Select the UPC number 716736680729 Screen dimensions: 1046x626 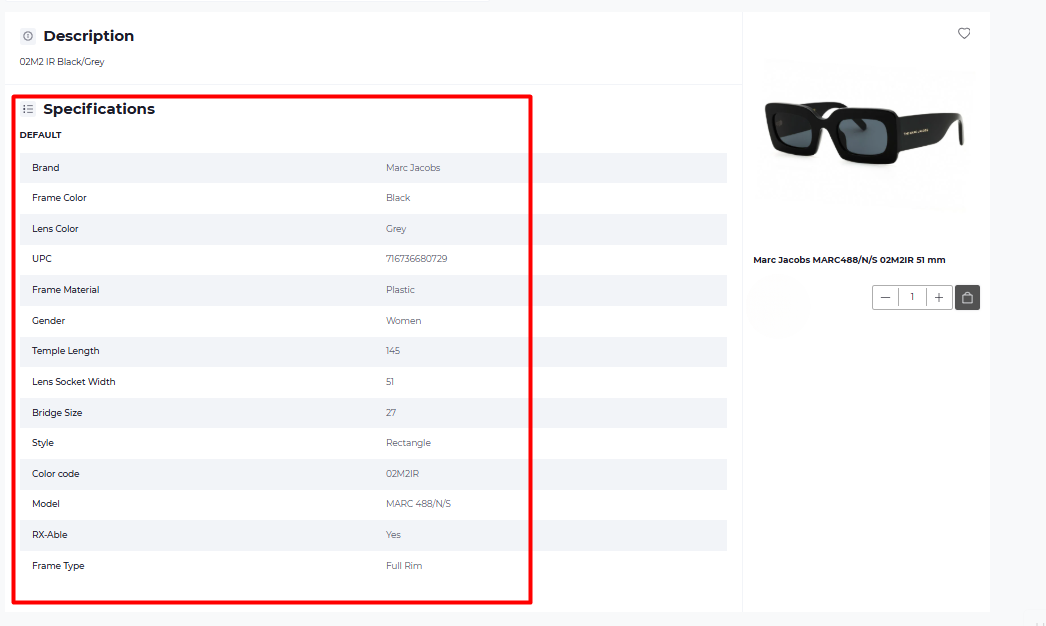tap(416, 259)
